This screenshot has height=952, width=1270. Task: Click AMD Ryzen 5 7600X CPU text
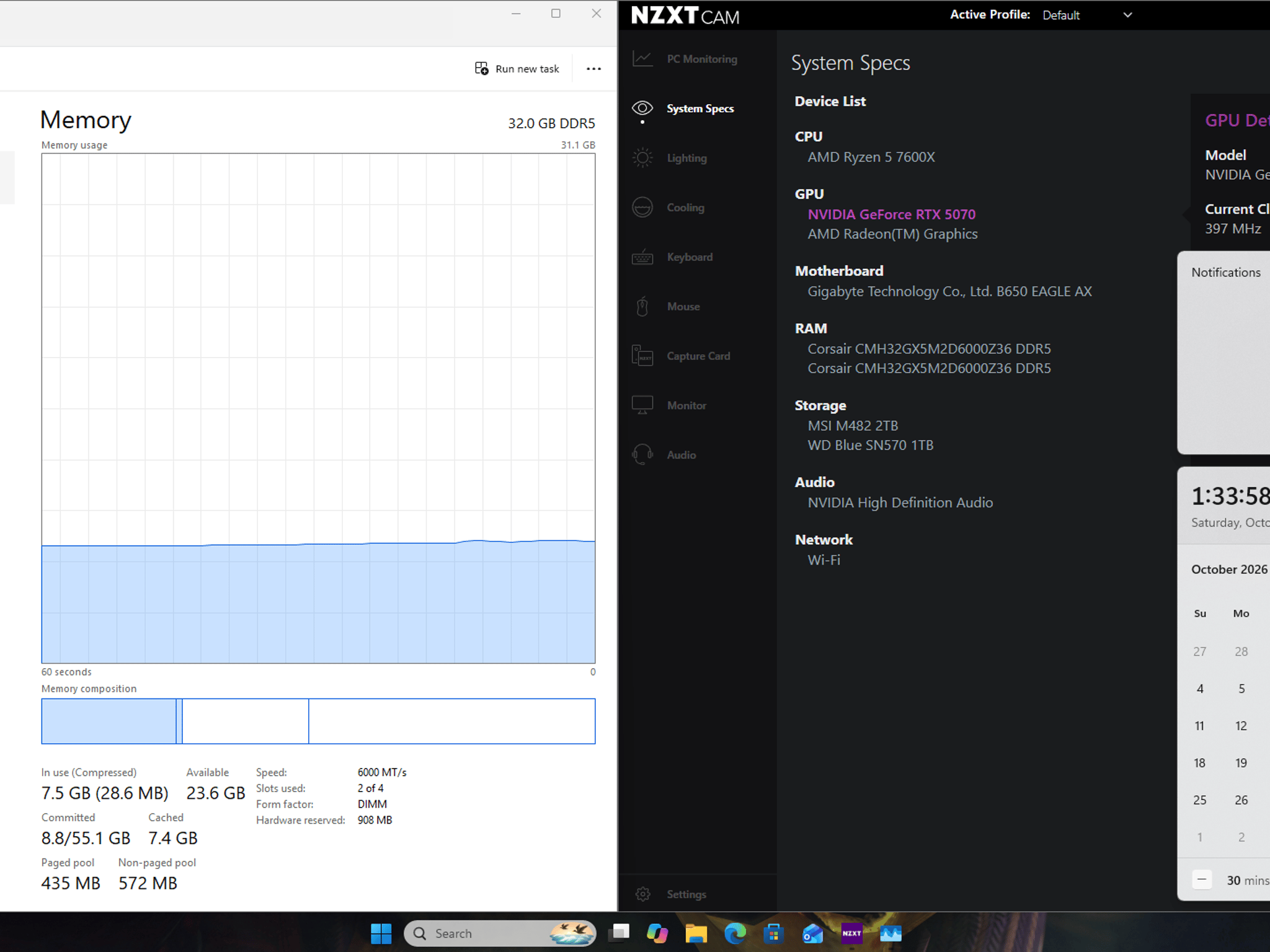[x=871, y=157]
